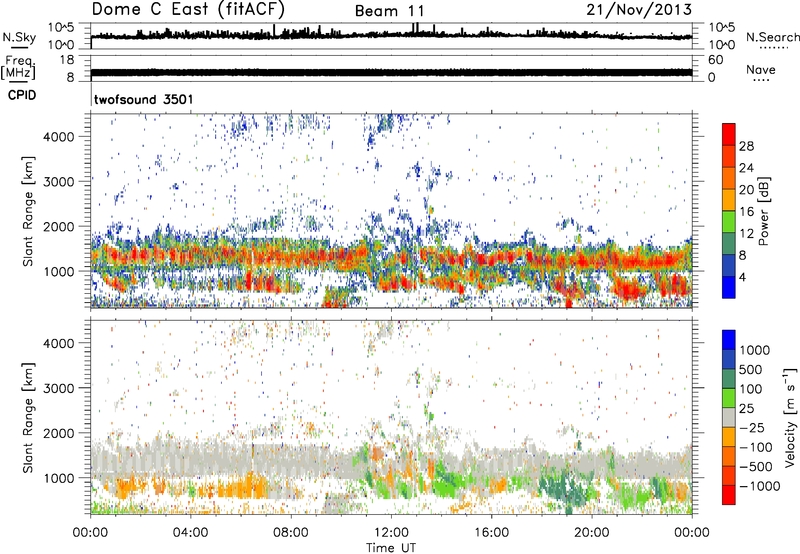Click the 'twofsound 3501' control program text
The image size is (800, 554).
pos(144,99)
